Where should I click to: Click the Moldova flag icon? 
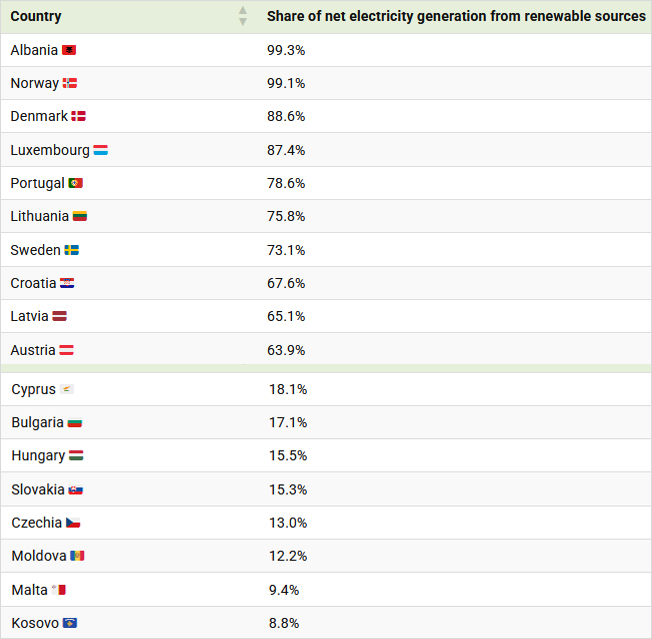click(77, 556)
